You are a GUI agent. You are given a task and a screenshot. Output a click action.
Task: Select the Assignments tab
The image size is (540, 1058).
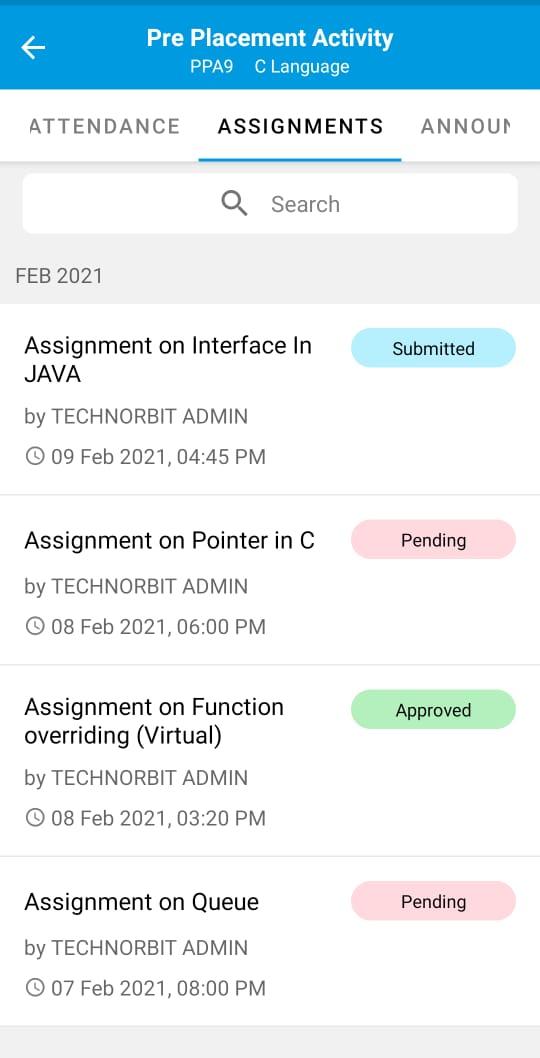[300, 126]
